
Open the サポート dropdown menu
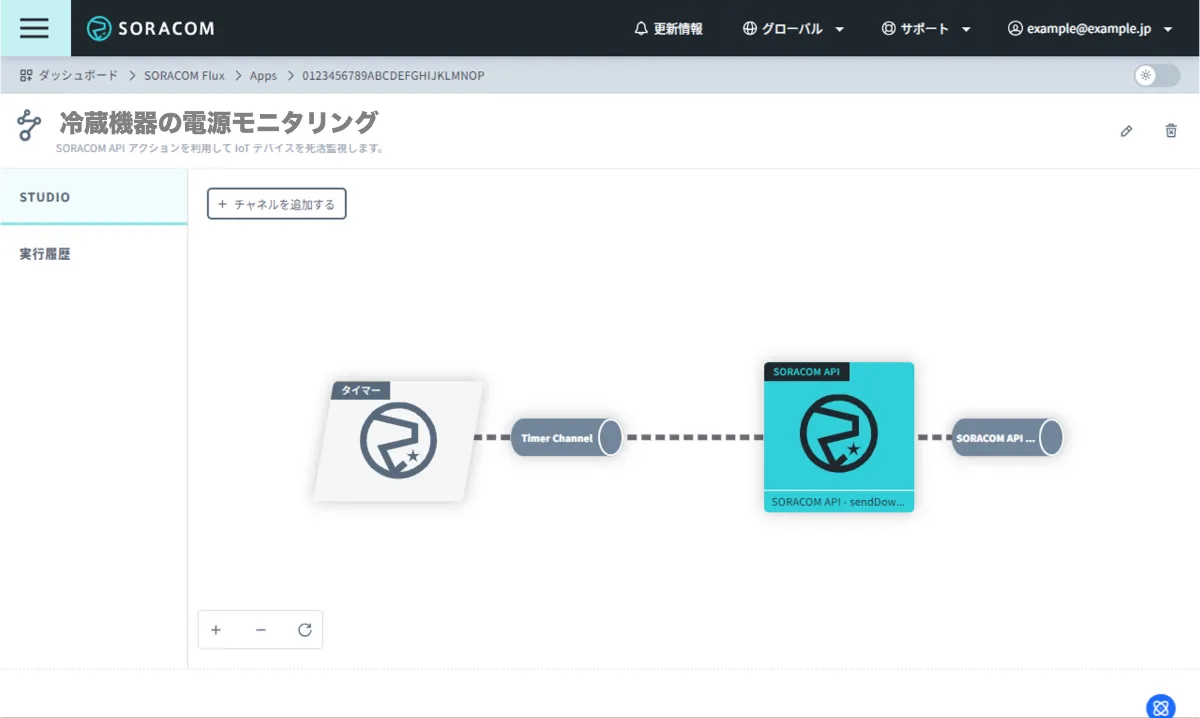tap(926, 28)
